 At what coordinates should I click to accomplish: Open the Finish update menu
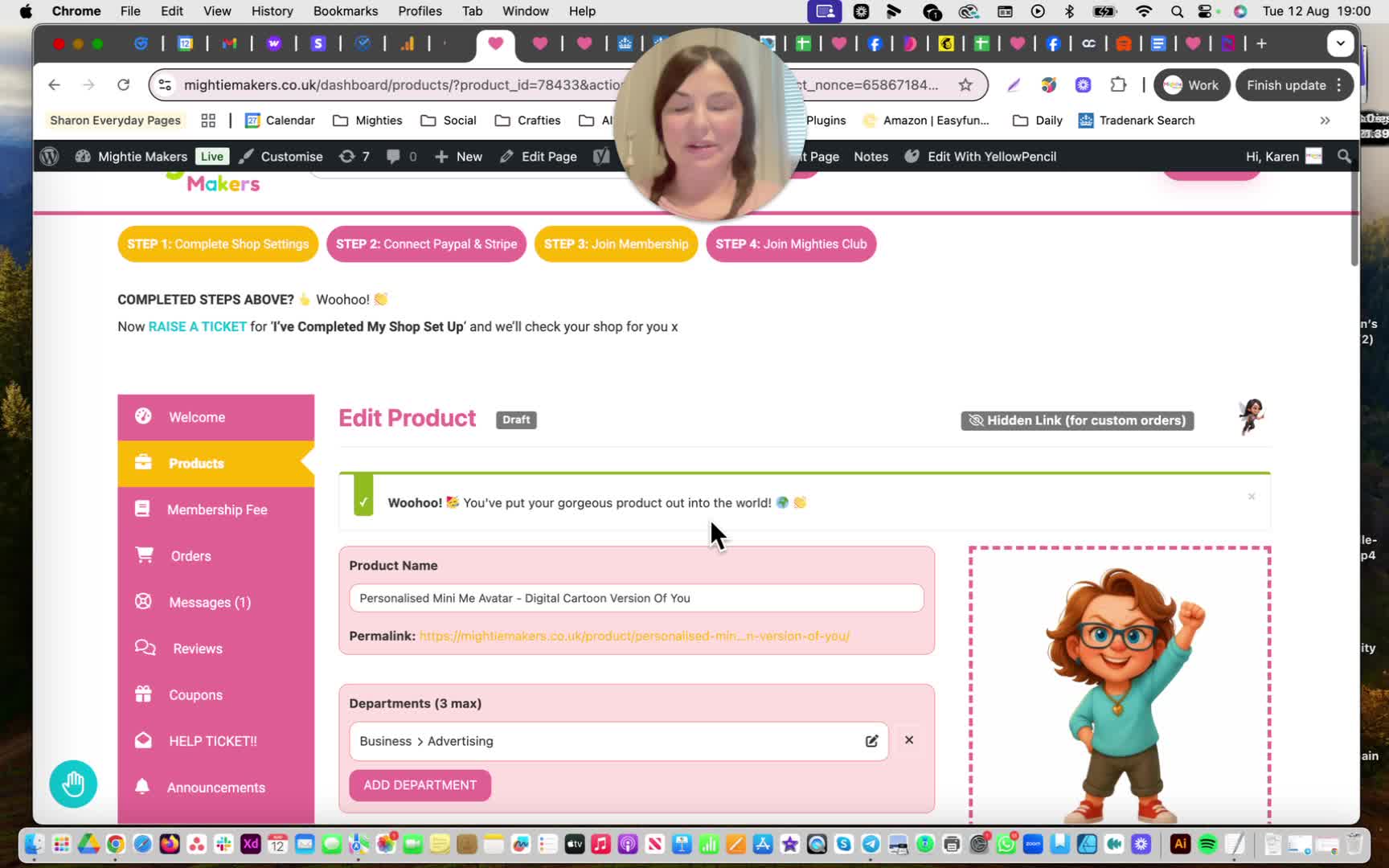(1294, 84)
